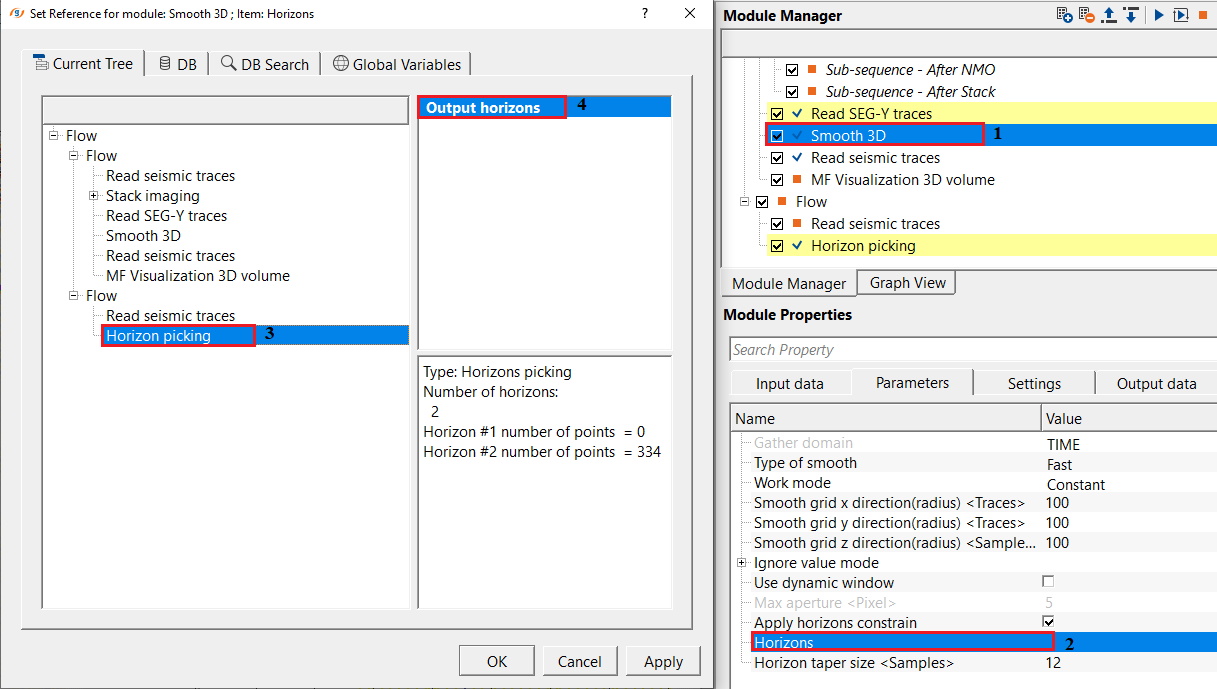Image resolution: width=1217 pixels, height=689 pixels.
Task: Select the Output horizons list item
Action: point(544,108)
